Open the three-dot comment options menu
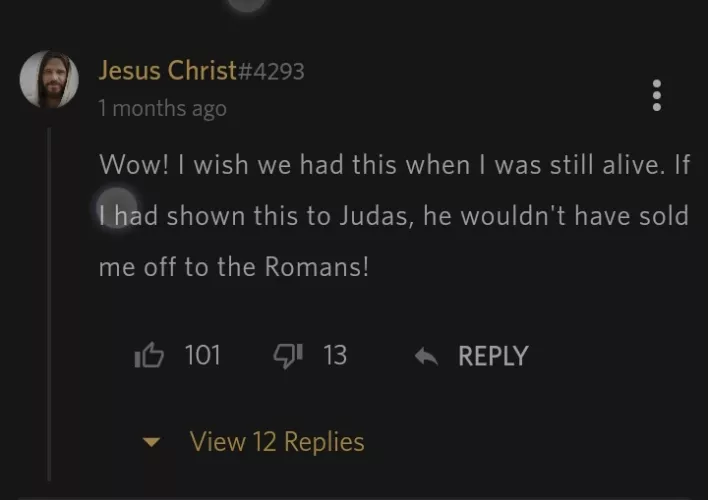This screenshot has width=708, height=500. [x=657, y=95]
